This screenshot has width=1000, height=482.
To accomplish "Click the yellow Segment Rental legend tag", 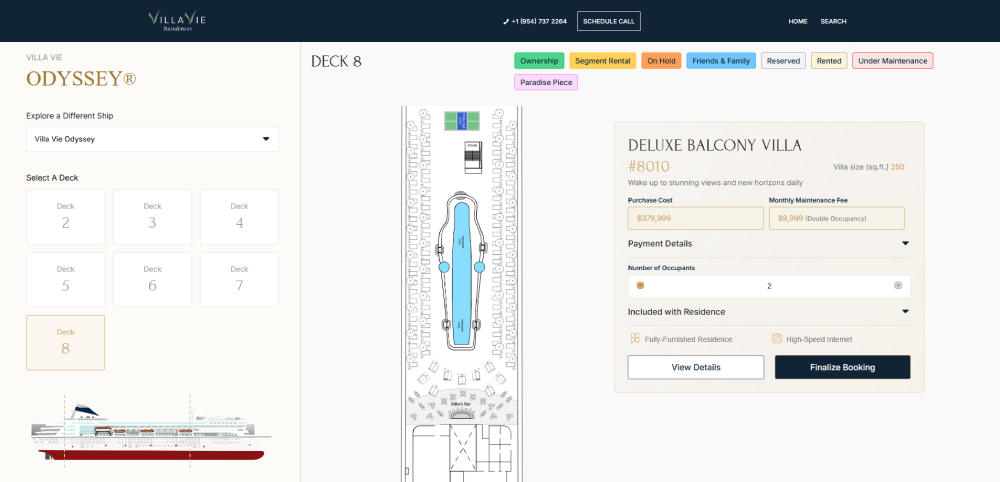I will (603, 61).
